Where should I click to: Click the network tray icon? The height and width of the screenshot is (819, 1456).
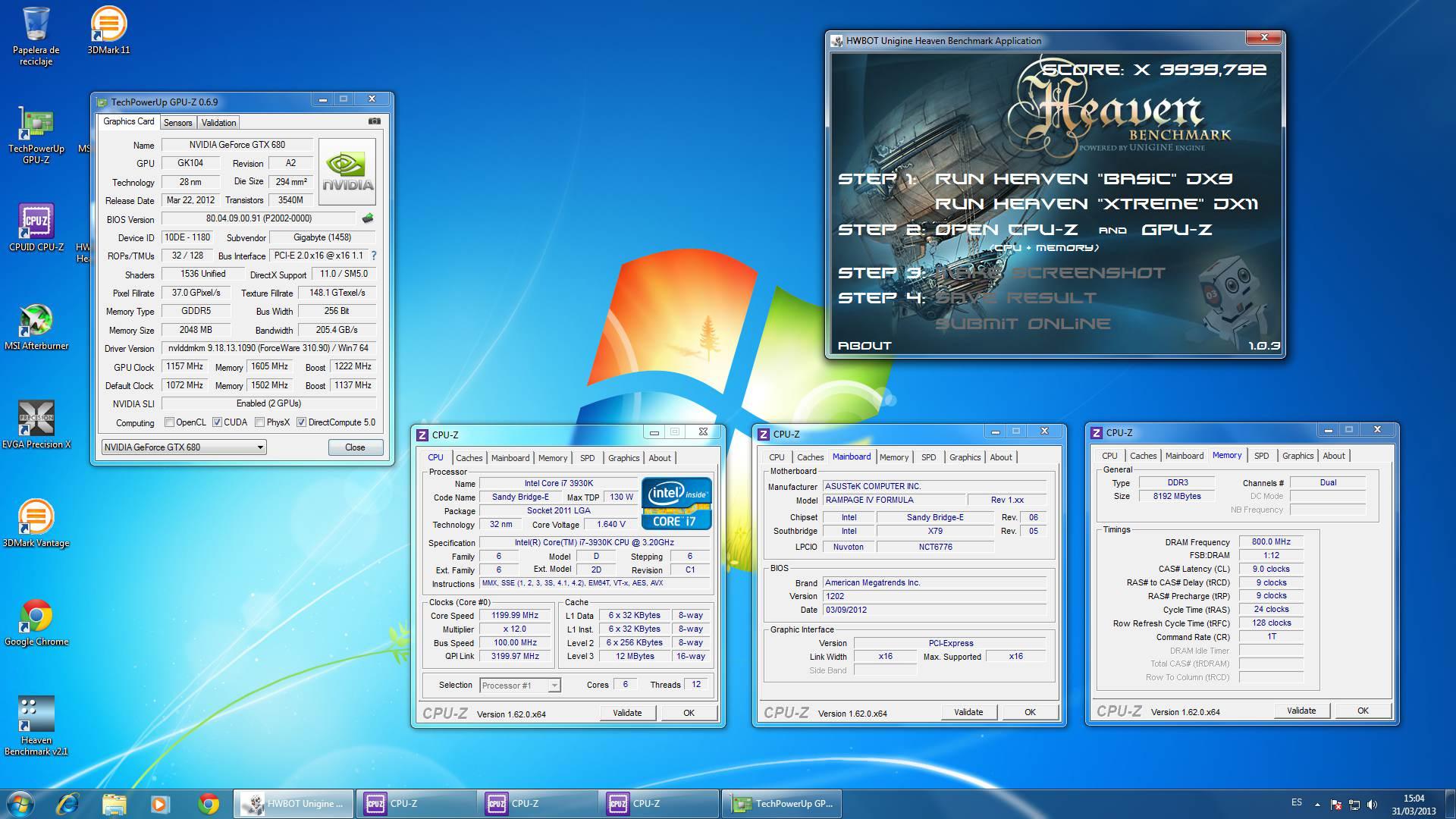(1354, 804)
